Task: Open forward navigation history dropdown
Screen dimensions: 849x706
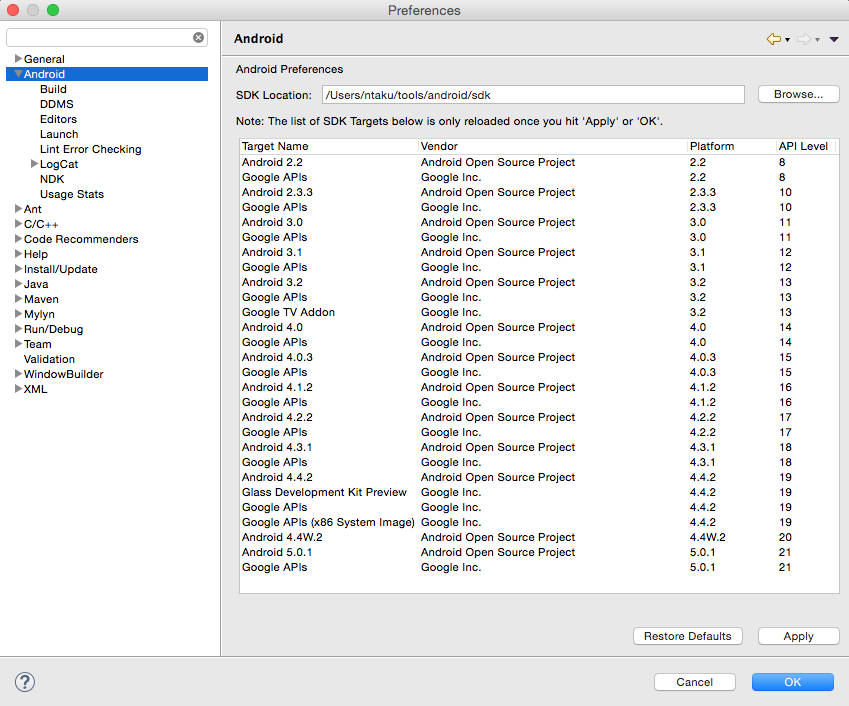Action: pos(817,40)
